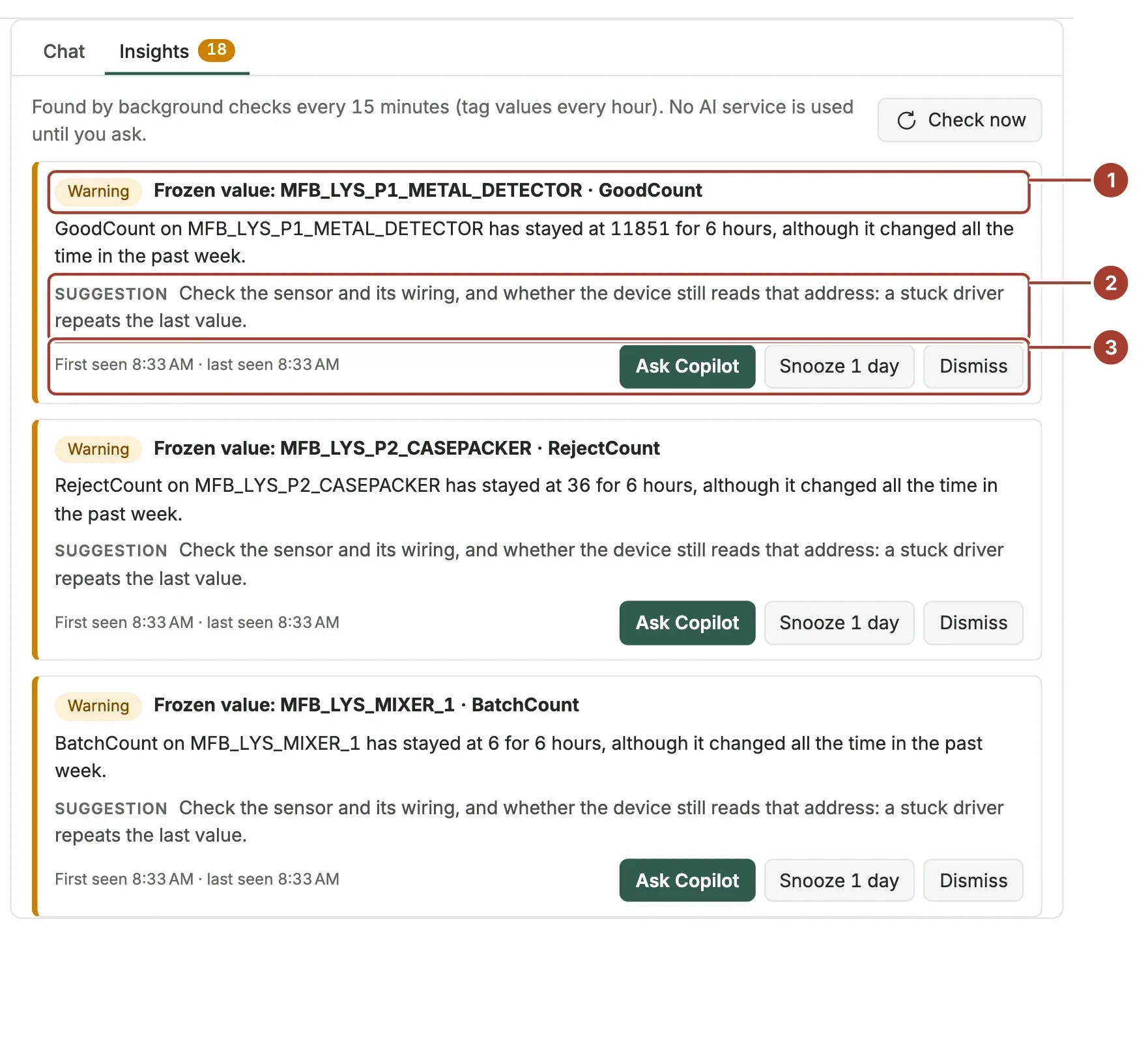Click 'First seen 8:33 AM' in METAL_DETECTOR card

point(124,365)
